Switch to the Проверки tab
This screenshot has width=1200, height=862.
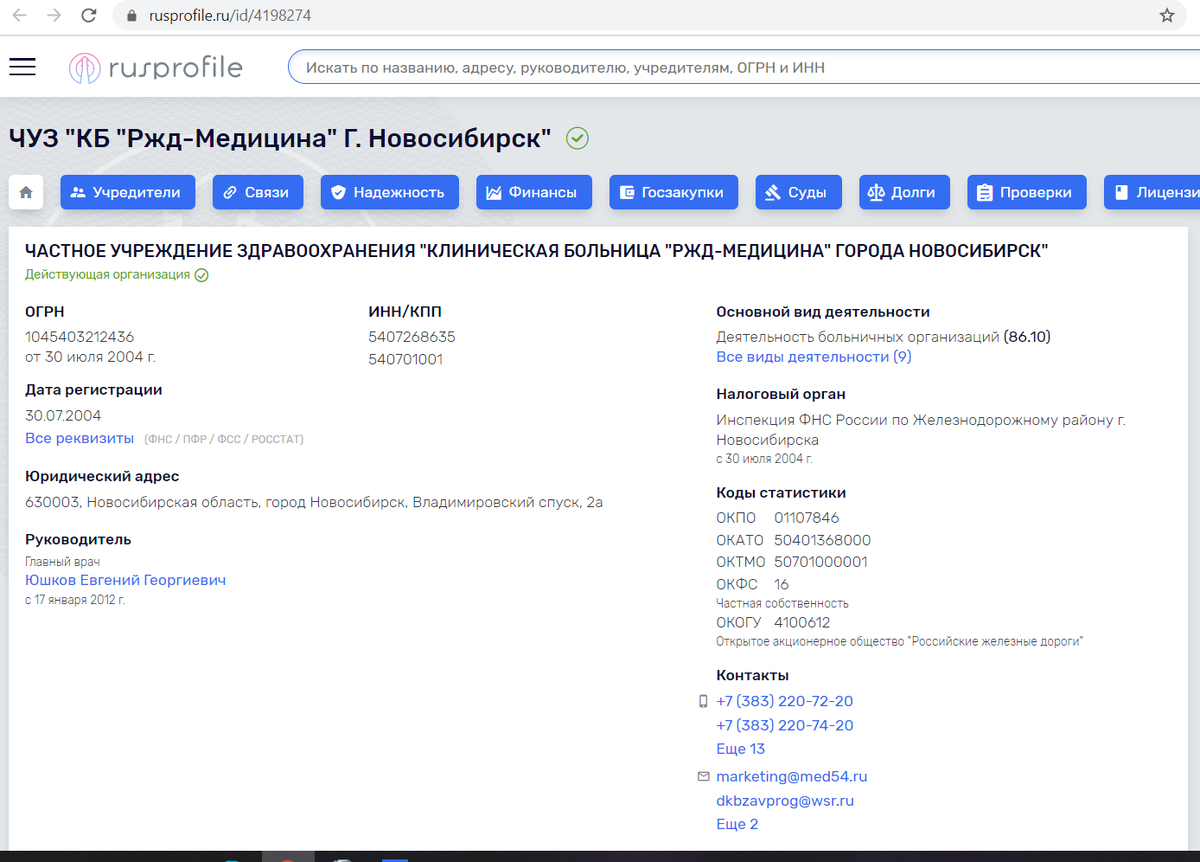pos(1026,192)
